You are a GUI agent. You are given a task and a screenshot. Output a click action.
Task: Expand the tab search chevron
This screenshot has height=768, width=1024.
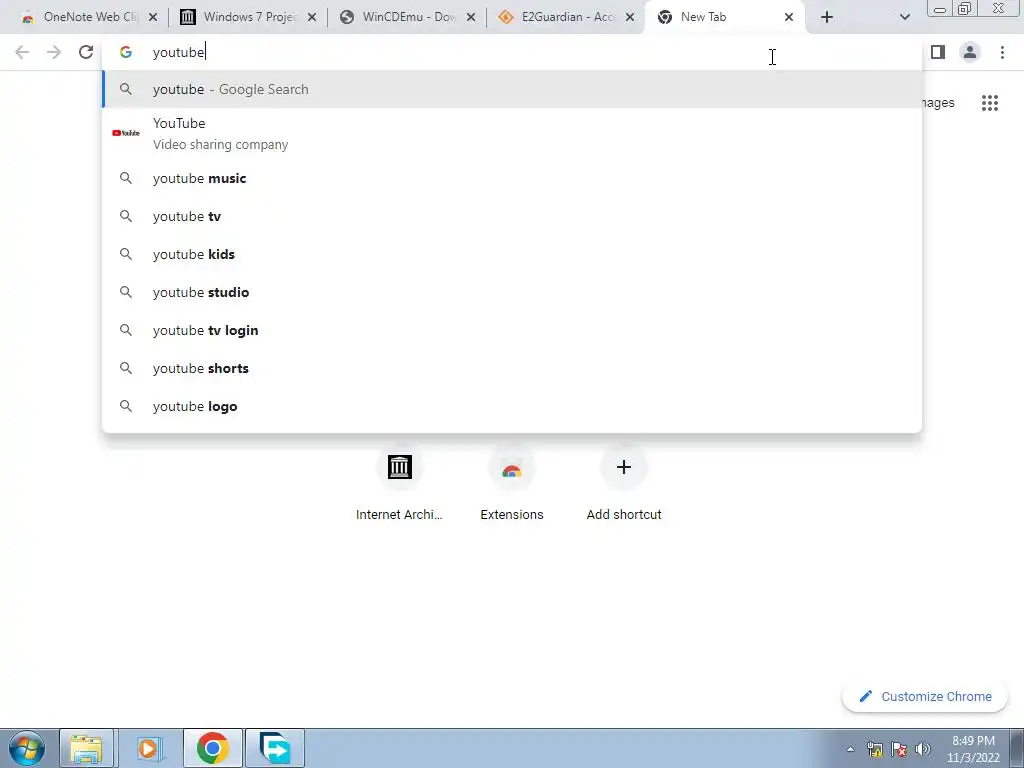pyautogui.click(x=904, y=17)
